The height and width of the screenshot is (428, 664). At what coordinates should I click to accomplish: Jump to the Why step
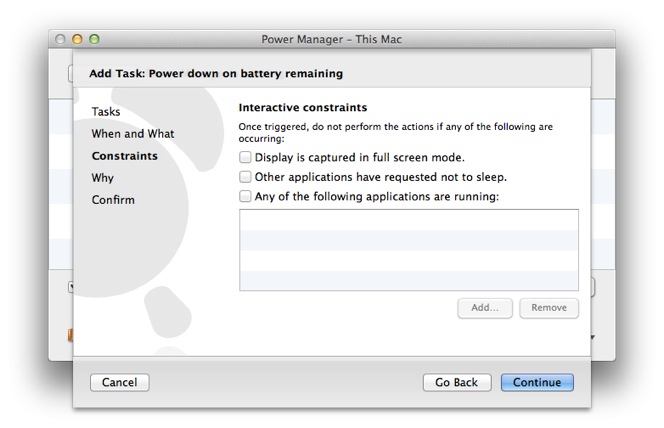(x=102, y=178)
